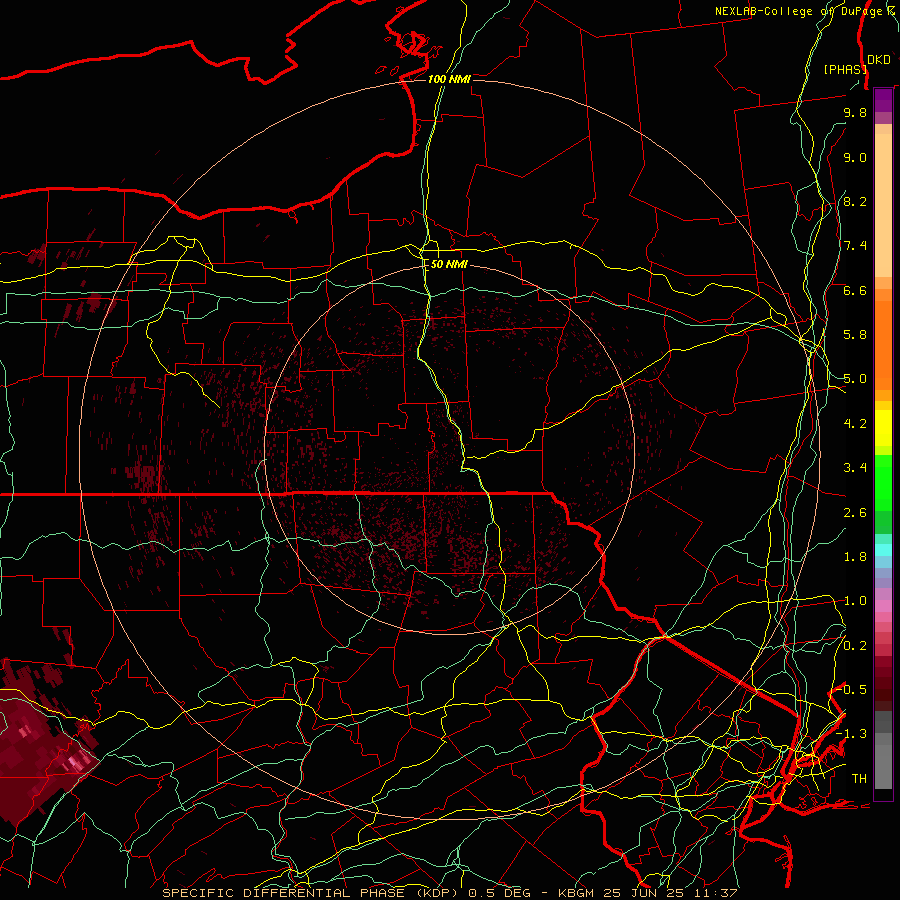900x900 pixels.
Task: Click the 5.0 value on the color scale
Action: (x=855, y=379)
